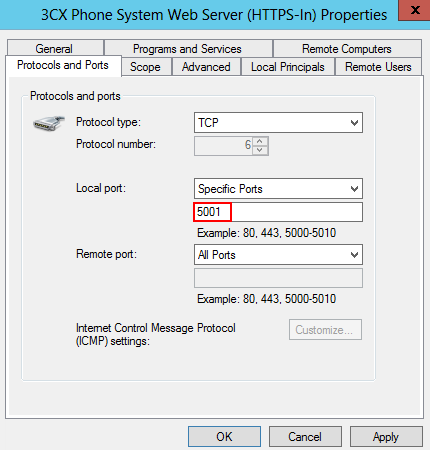Click the empty remote port field
Viewport: 430px width, 450px height.
(278, 278)
